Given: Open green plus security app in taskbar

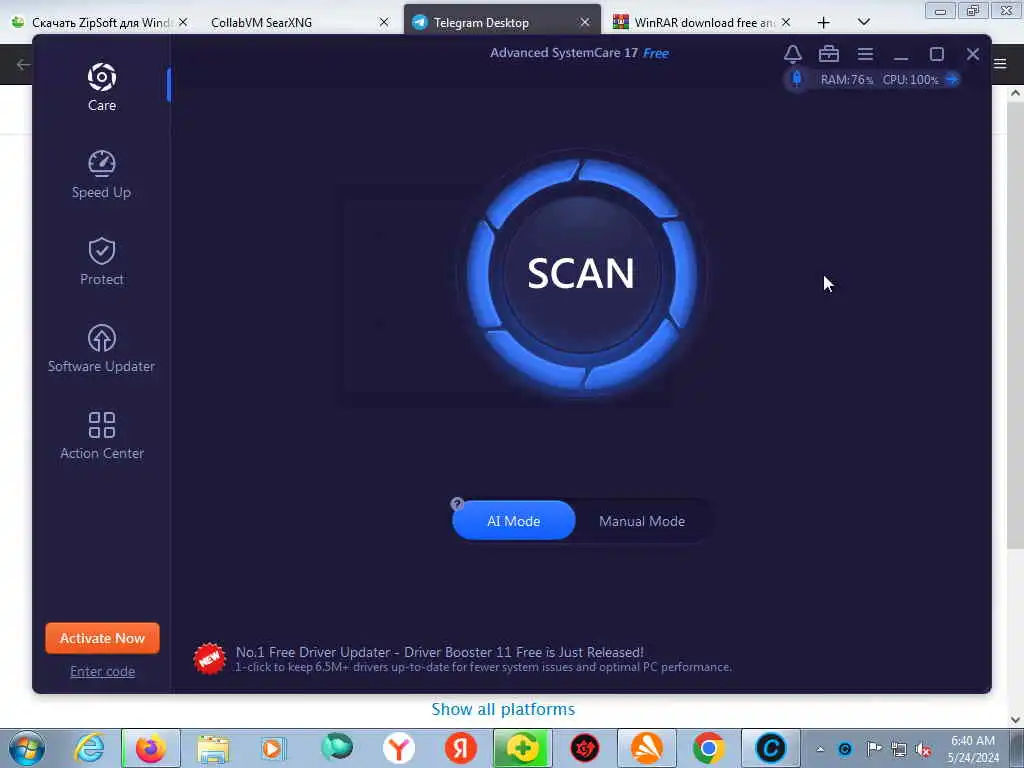Looking at the screenshot, I should pyautogui.click(x=522, y=748).
